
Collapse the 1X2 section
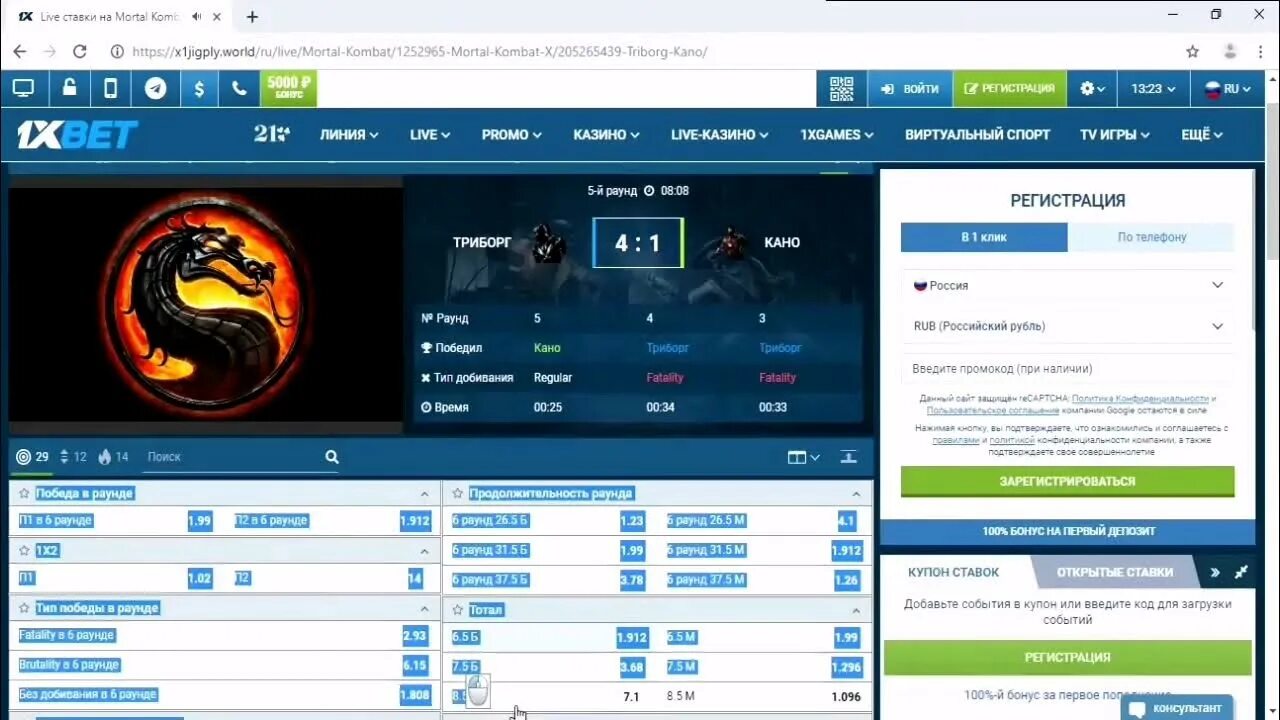424,551
